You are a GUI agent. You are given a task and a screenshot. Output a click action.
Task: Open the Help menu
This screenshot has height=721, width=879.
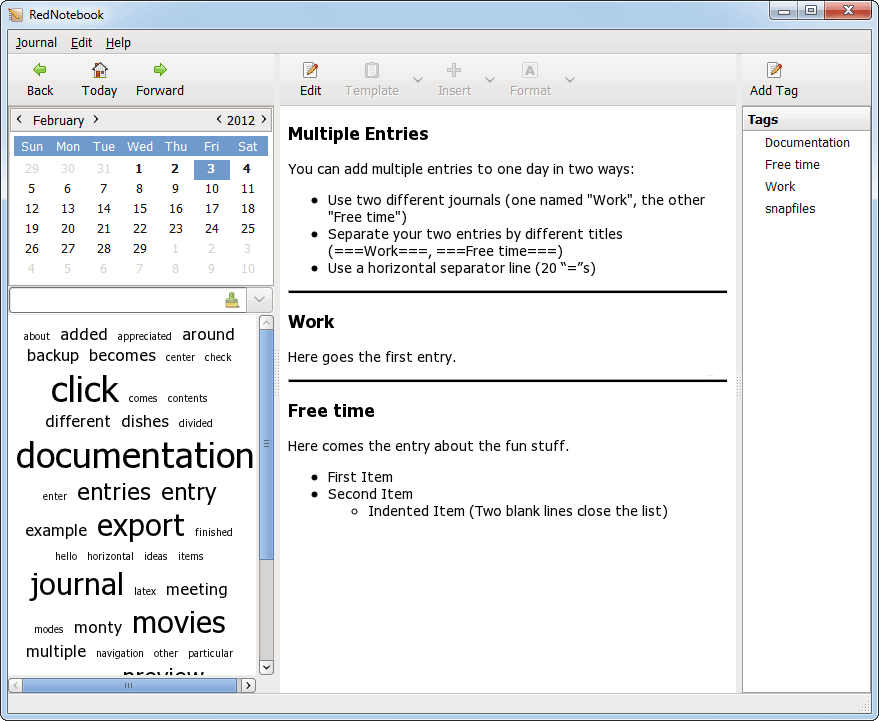tap(118, 43)
